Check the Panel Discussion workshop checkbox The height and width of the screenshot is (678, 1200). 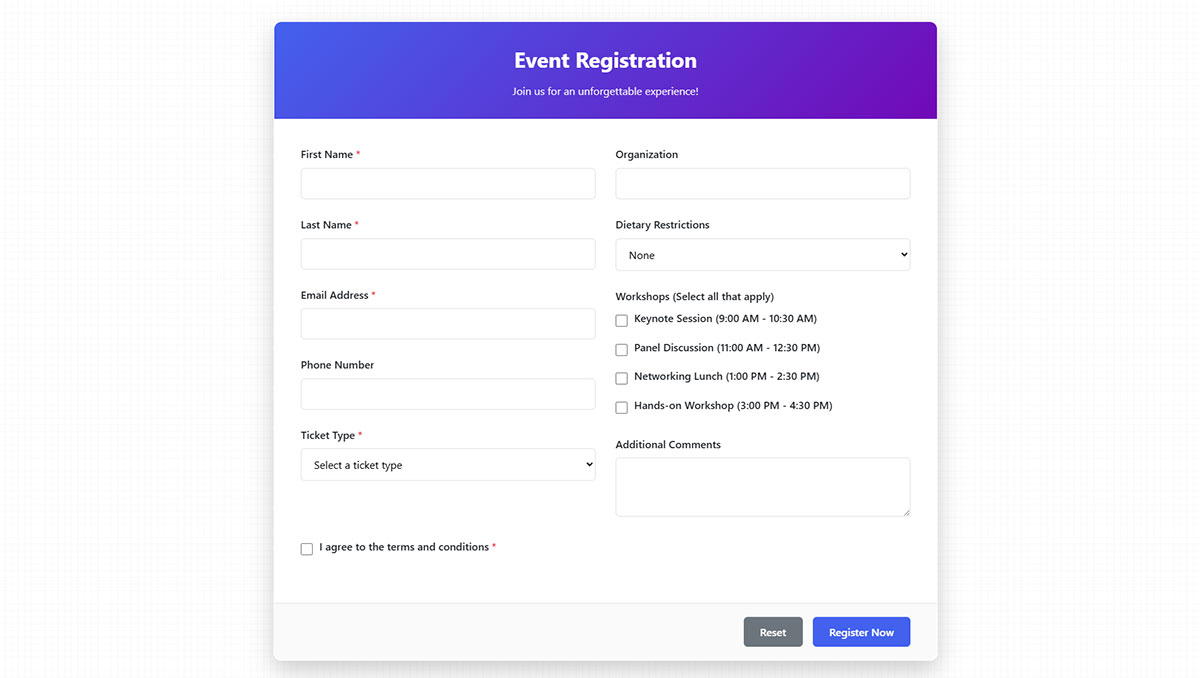click(621, 349)
